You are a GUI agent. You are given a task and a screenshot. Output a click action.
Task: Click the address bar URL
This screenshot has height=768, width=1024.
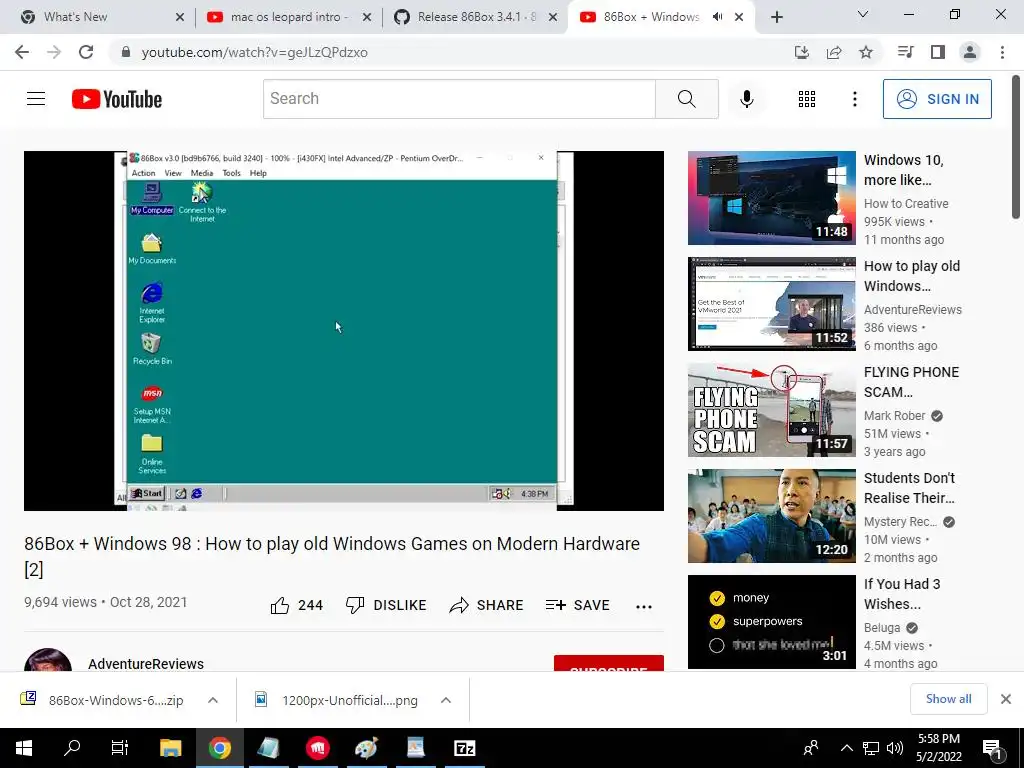click(255, 52)
